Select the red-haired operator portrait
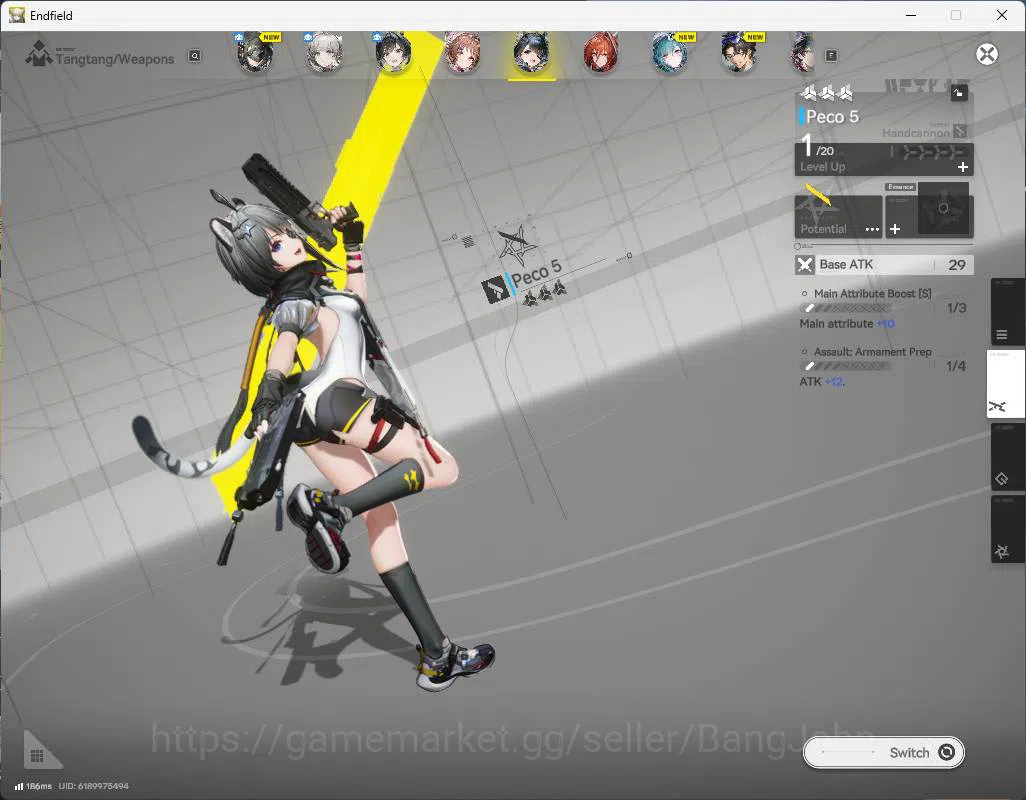1026x800 pixels. (x=601, y=52)
